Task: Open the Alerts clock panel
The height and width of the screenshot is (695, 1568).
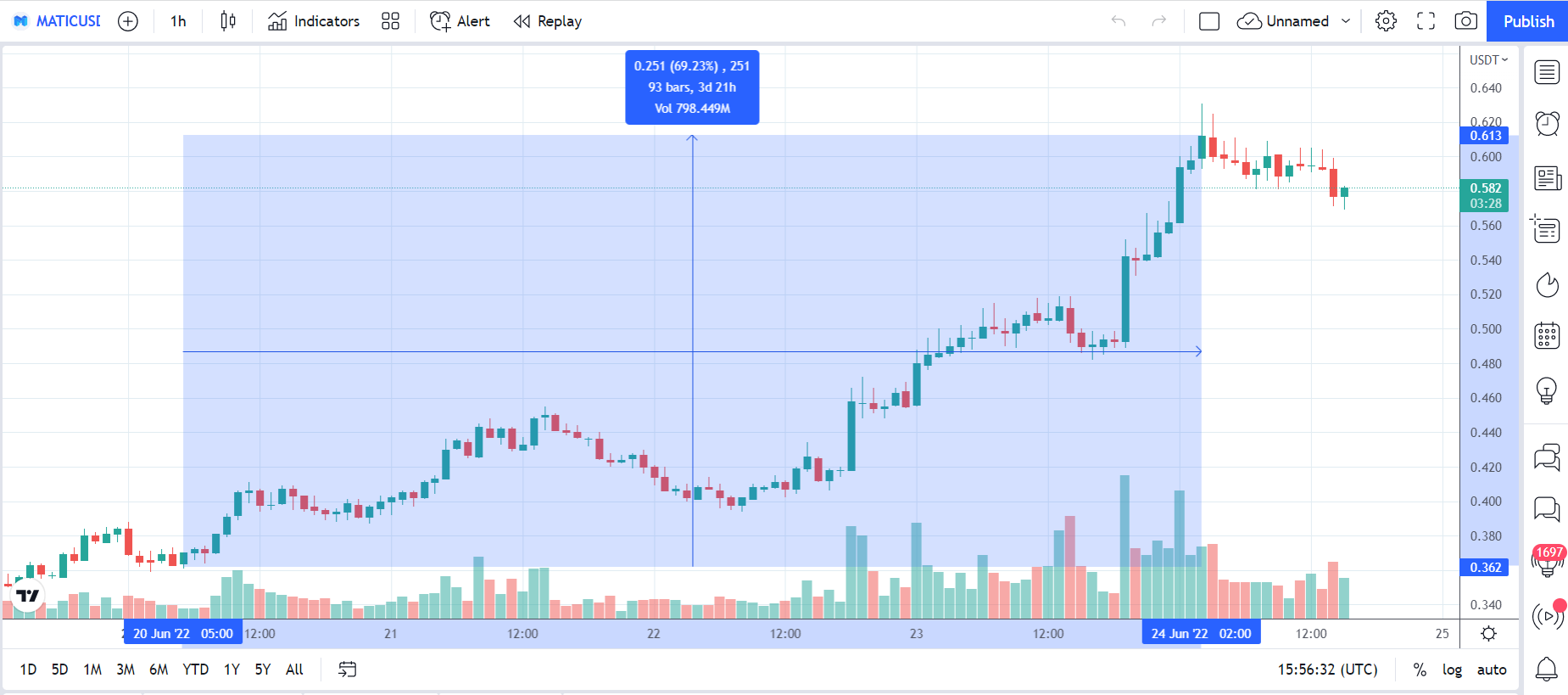Action: (1547, 124)
